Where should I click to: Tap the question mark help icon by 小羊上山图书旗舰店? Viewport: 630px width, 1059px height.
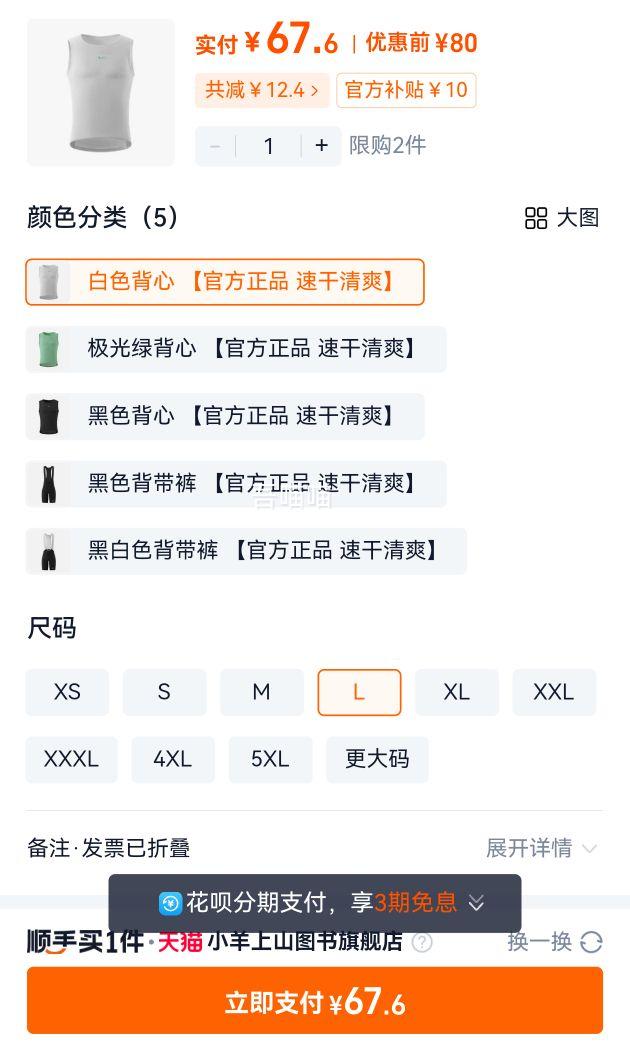click(422, 942)
